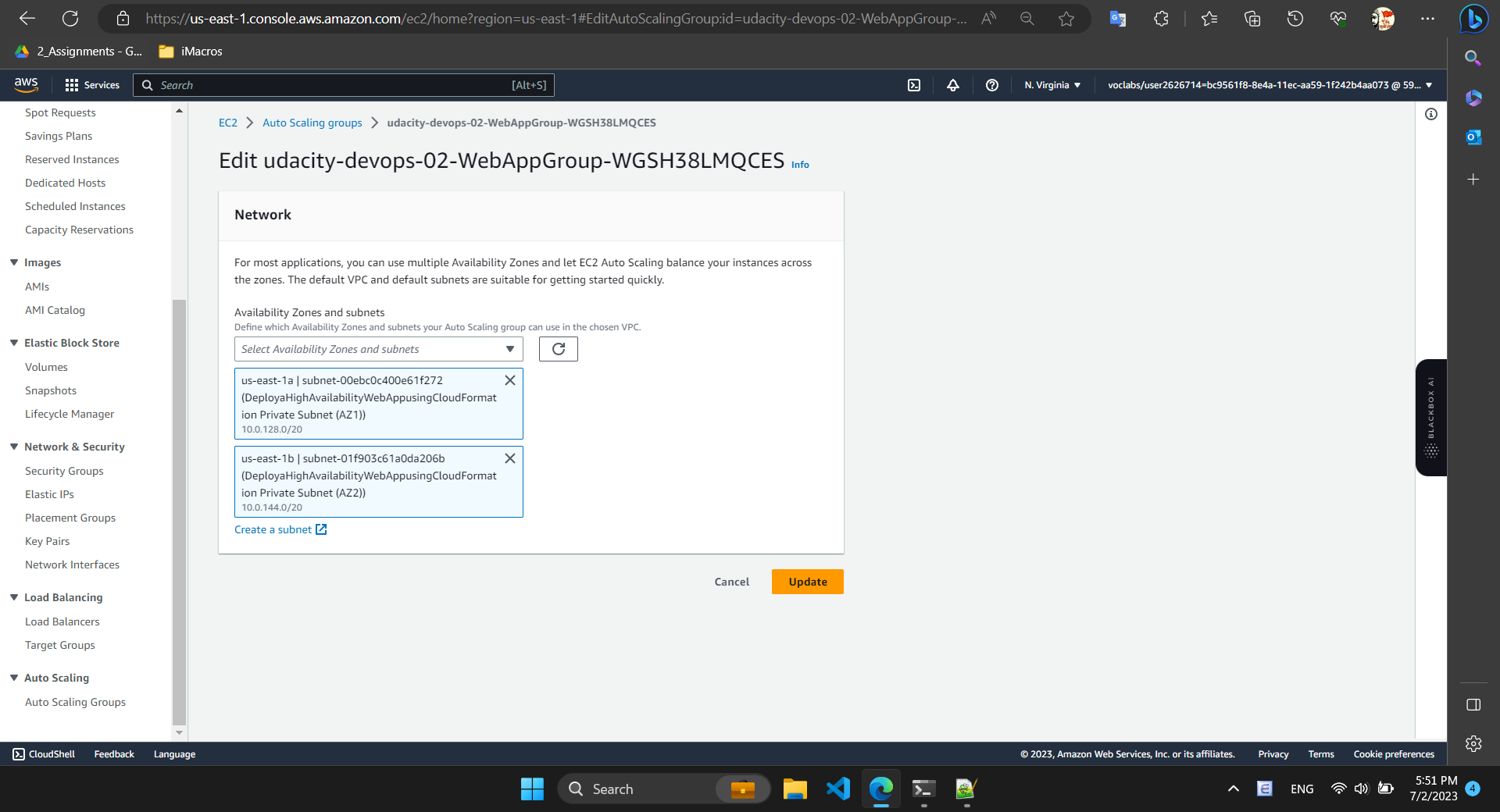Click the Update button
This screenshot has width=1500, height=812.
(x=807, y=581)
